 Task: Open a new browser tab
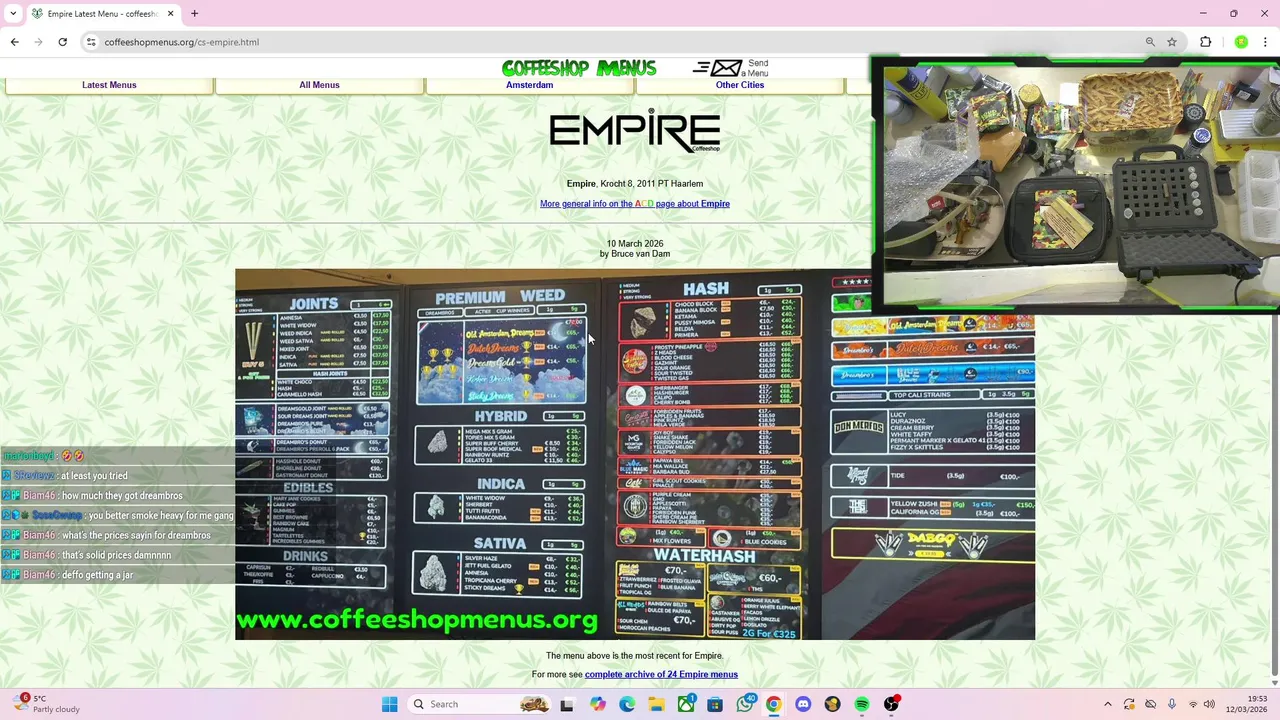point(194,14)
